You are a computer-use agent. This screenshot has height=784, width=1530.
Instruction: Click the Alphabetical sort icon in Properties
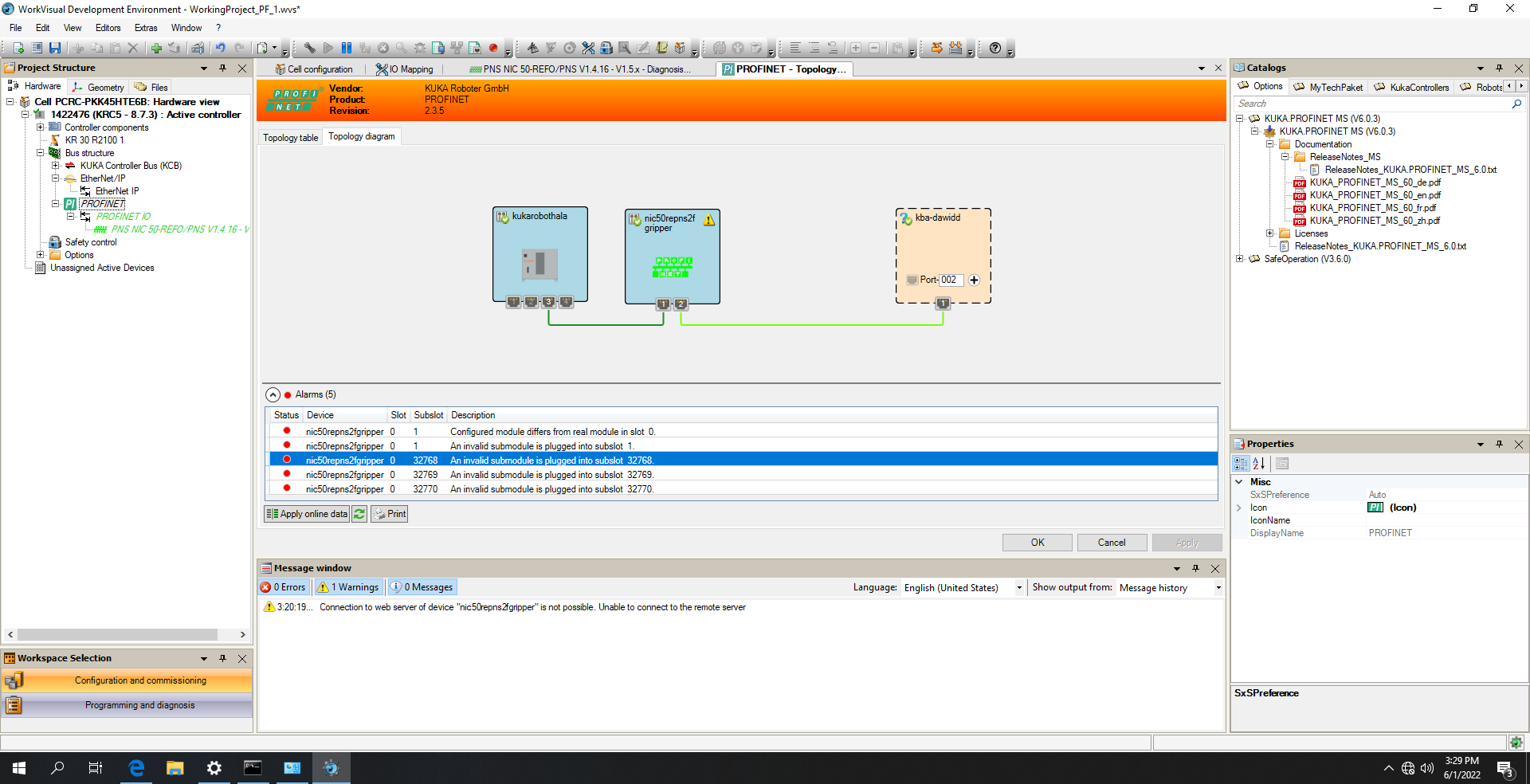pyautogui.click(x=1259, y=464)
